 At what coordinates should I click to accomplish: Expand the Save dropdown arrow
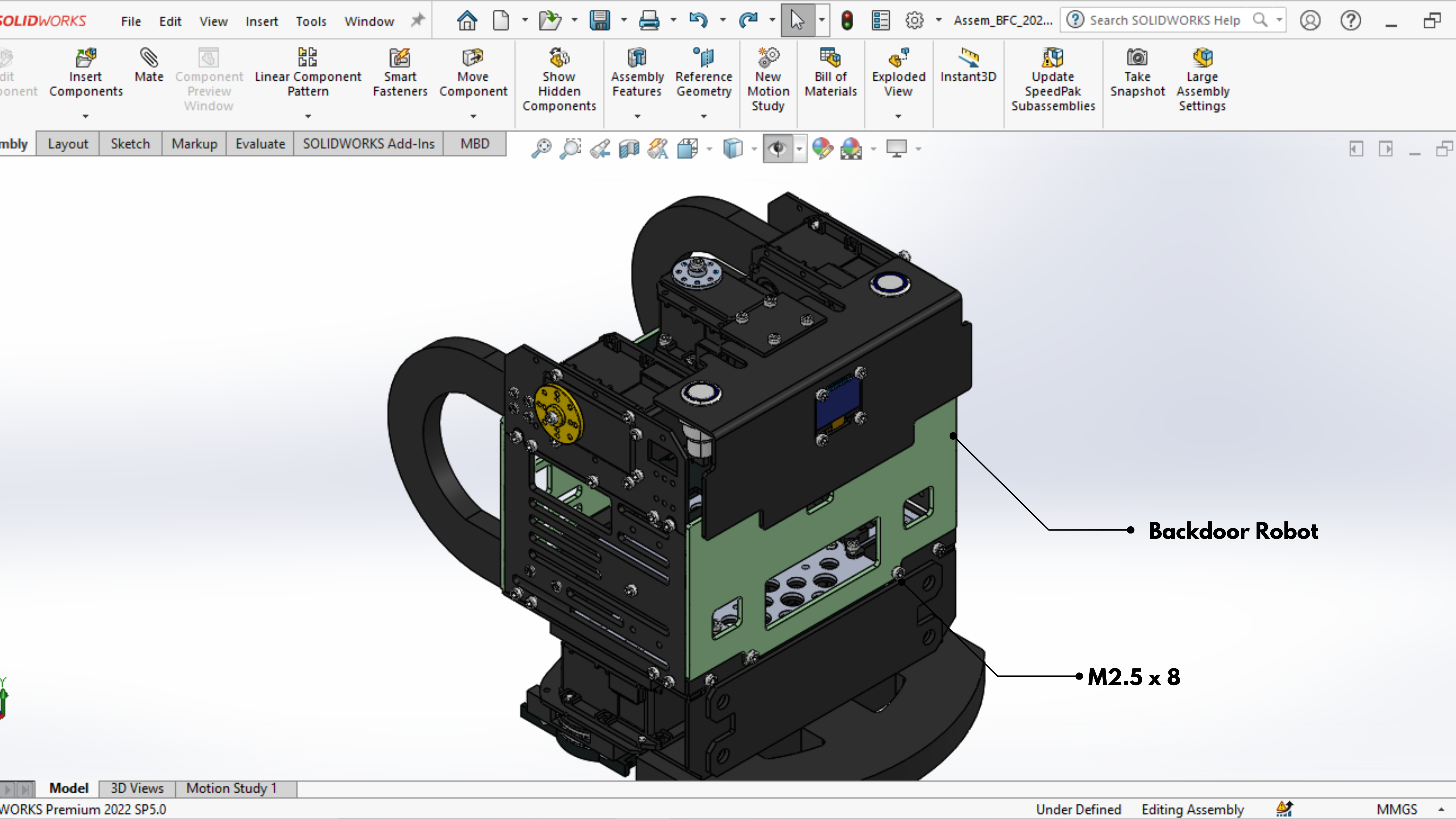tap(624, 20)
